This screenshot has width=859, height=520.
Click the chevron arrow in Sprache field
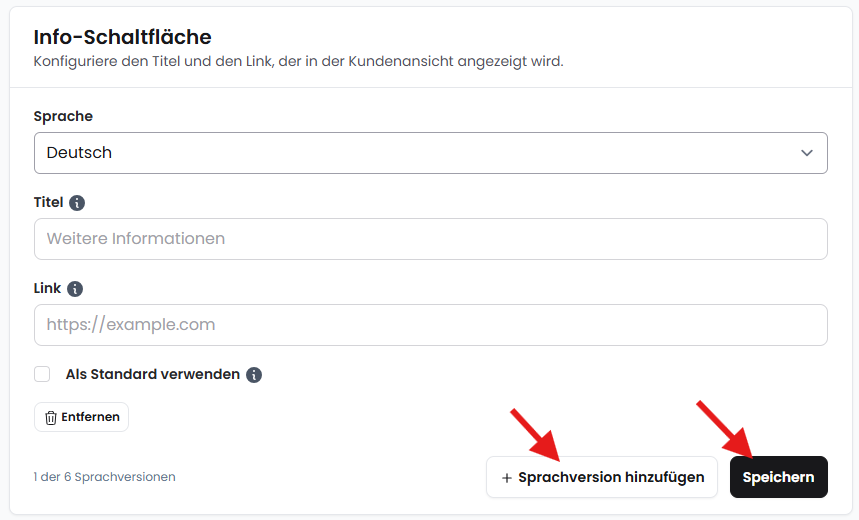click(x=806, y=153)
